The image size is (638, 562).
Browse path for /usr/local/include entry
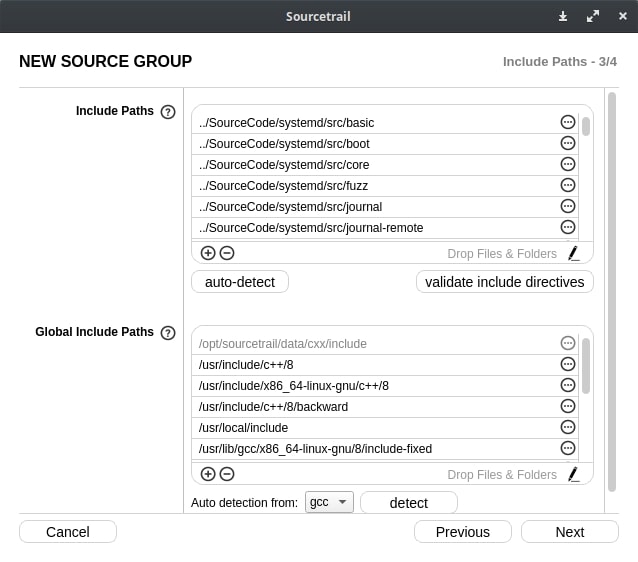click(x=568, y=427)
